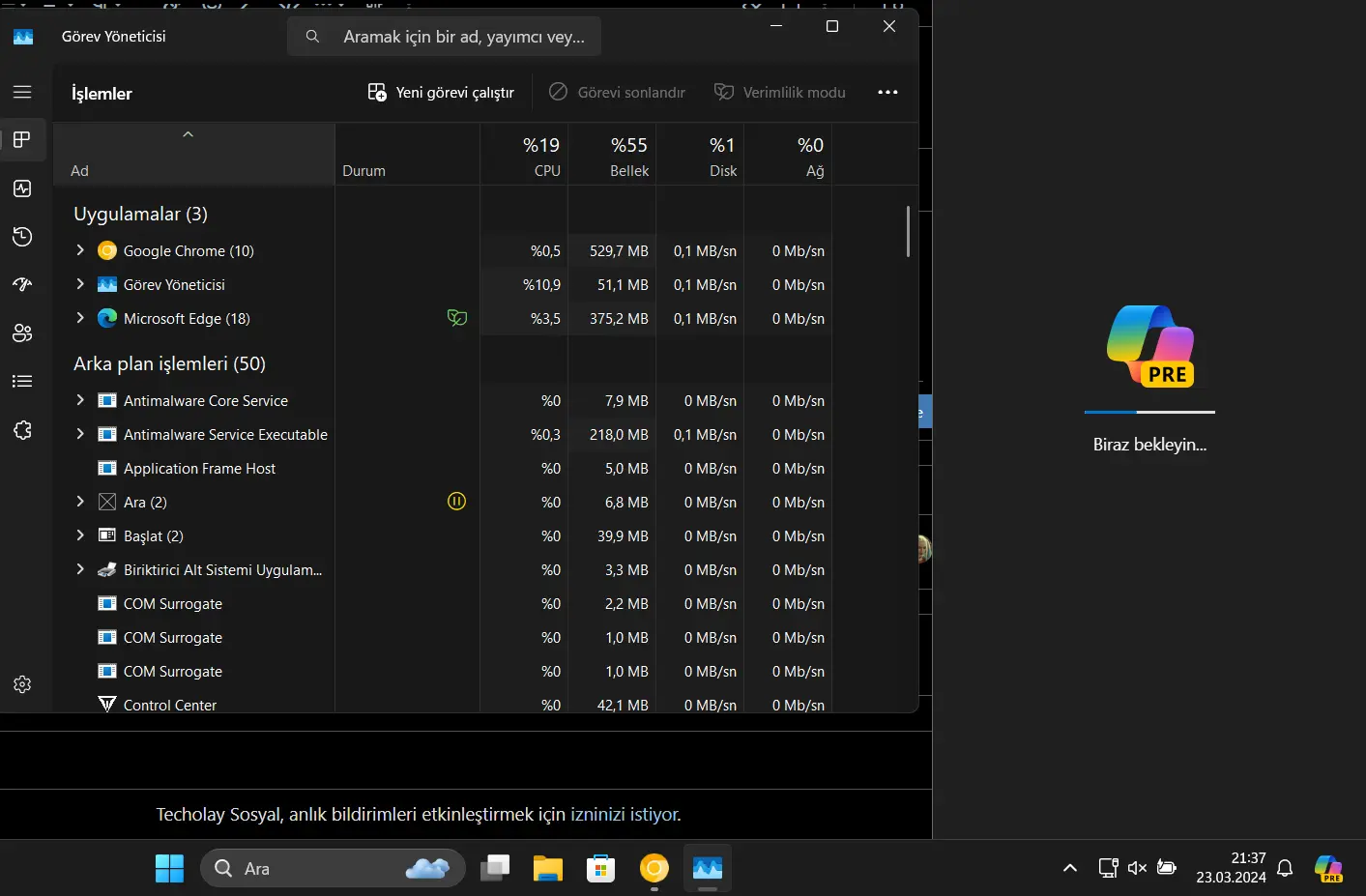1366x896 pixels.
Task: Focus the Task Manager search box
Action: (x=444, y=37)
